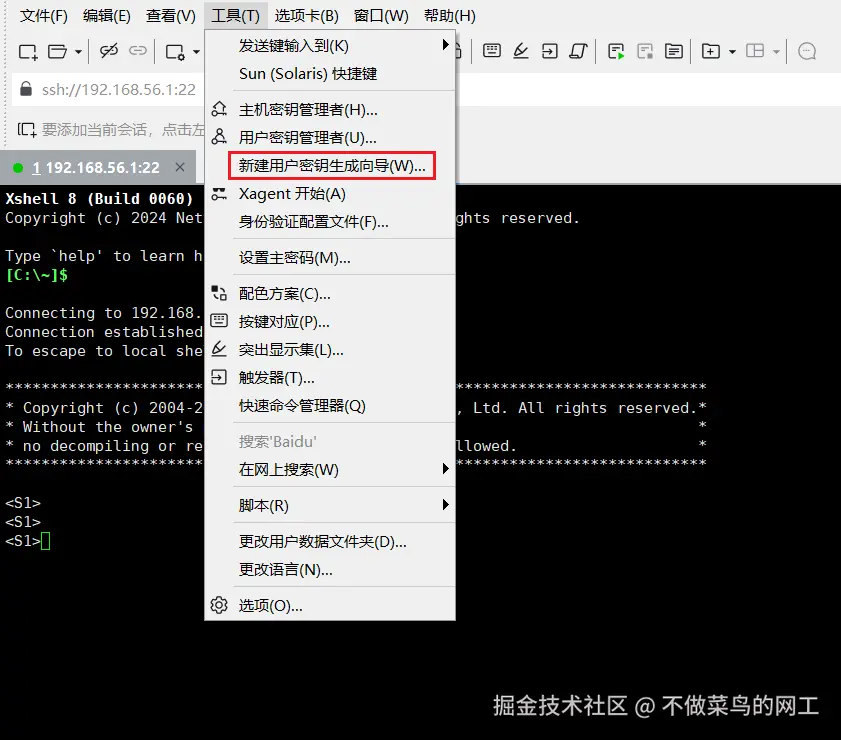Open 用户密钥管理者(U) from the menu
Image resolution: width=841 pixels, height=740 pixels.
330,138
